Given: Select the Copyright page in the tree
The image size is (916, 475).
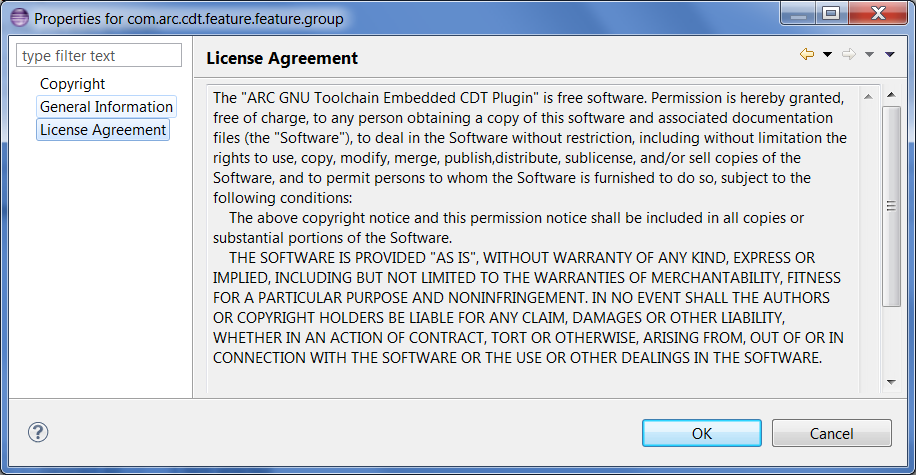Looking at the screenshot, I should click(72, 84).
